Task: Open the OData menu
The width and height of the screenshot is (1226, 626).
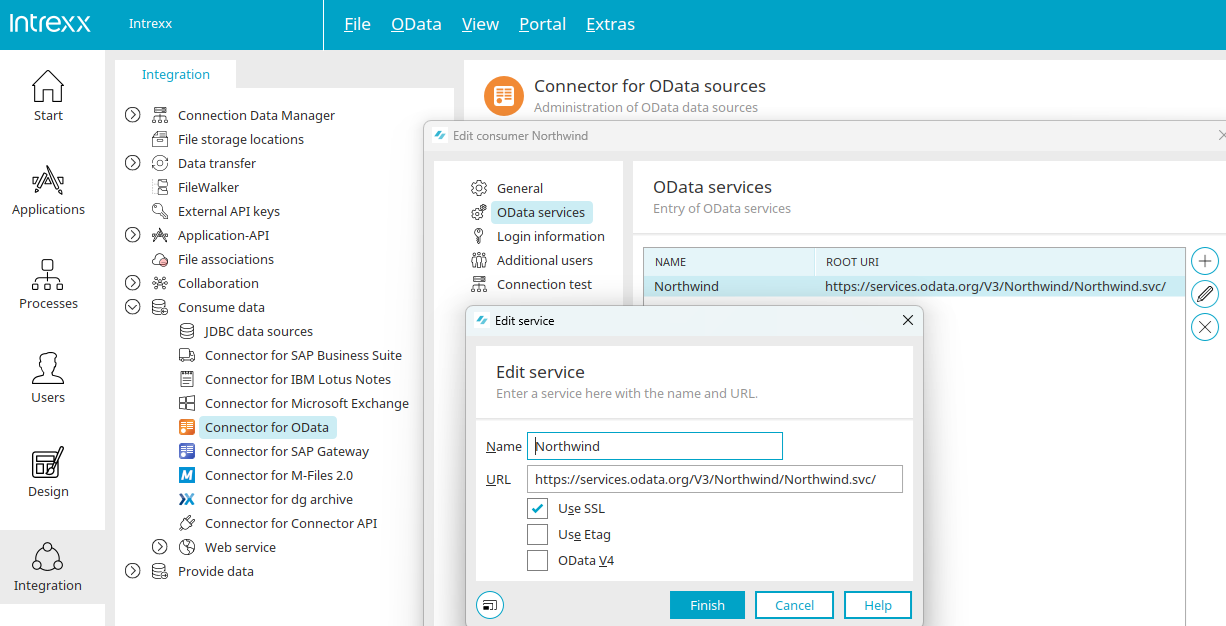Action: click(416, 24)
